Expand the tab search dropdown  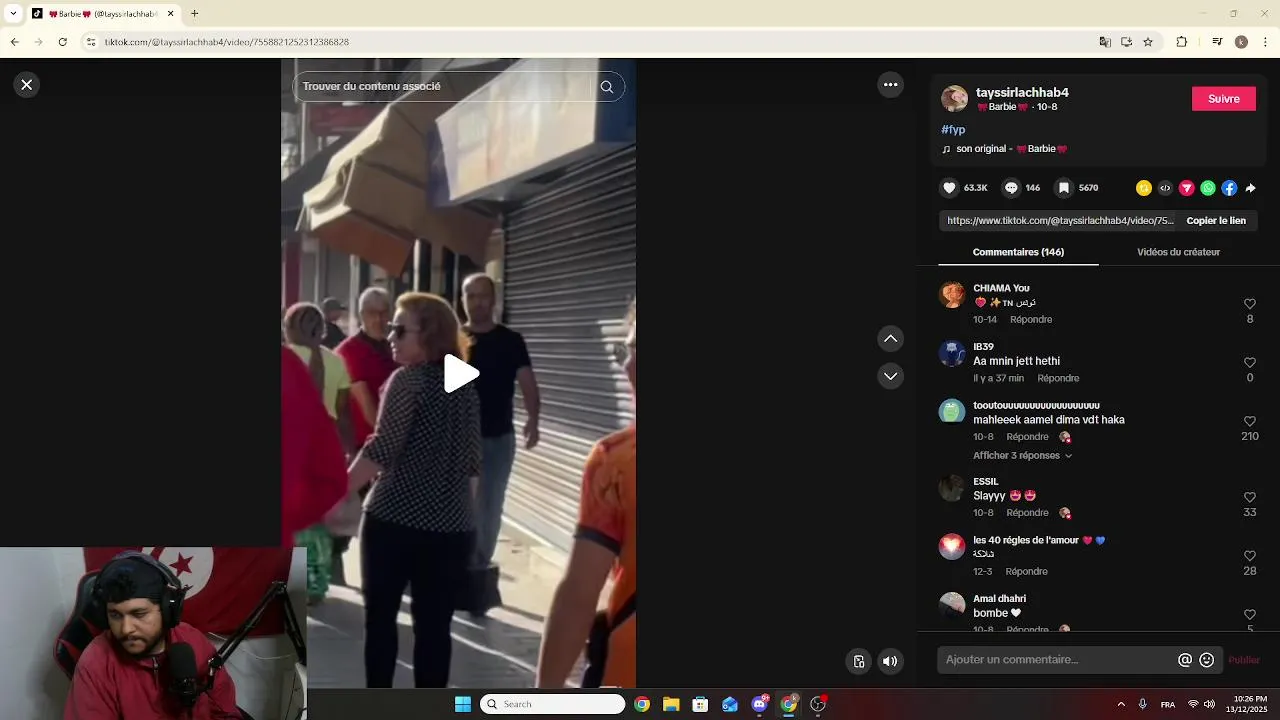pos(13,14)
